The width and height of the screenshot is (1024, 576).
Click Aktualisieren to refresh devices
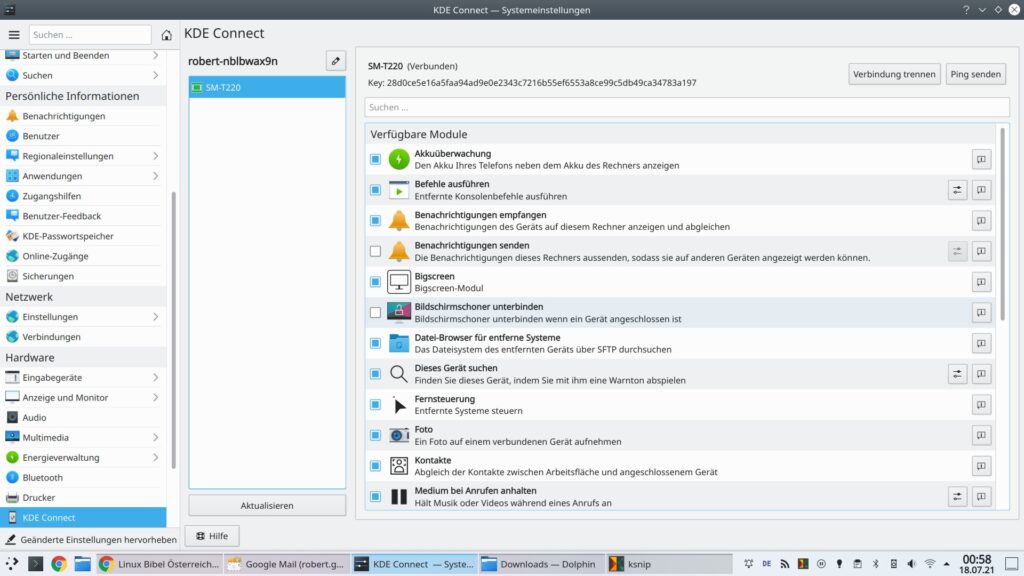click(267, 505)
